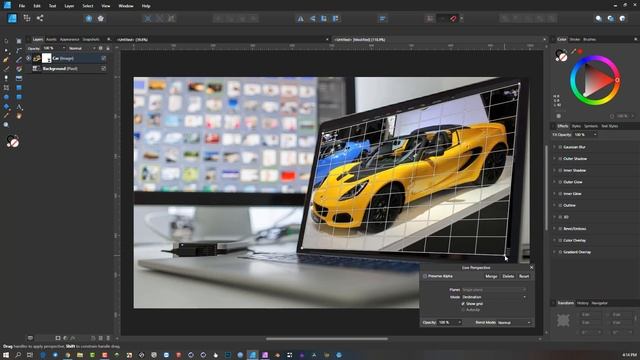The image size is (640, 360).
Task: Enable the Inner Shadow effect checkbox
Action: pos(560,170)
